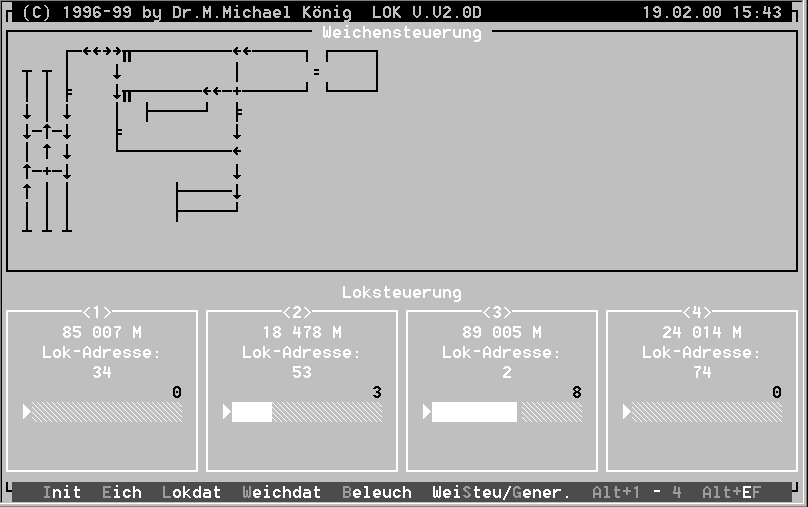This screenshot has height=507, width=808.
Task: Select loco panel header <3>
Action: click(x=497, y=312)
